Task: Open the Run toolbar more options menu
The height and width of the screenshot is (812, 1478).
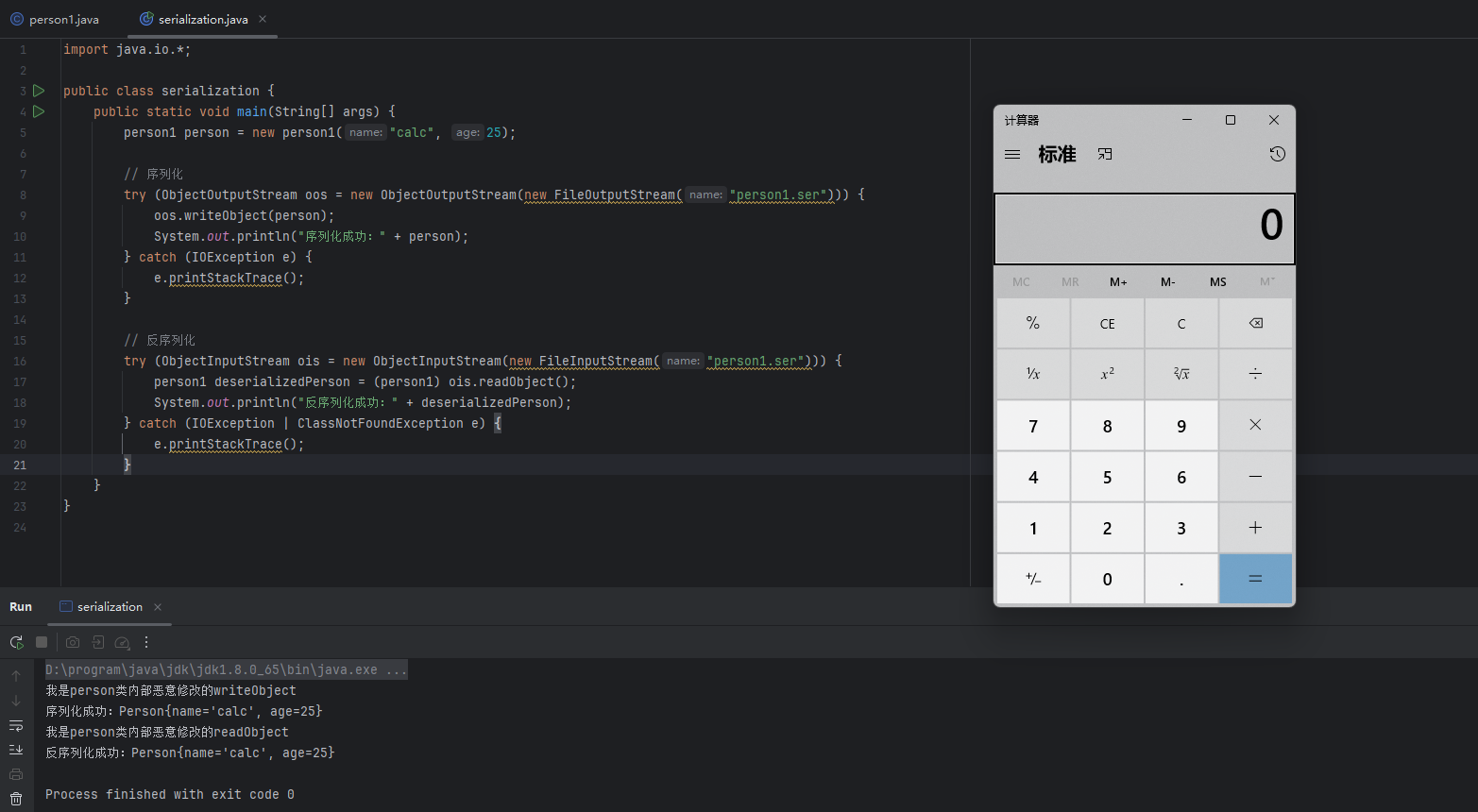Action: point(146,642)
